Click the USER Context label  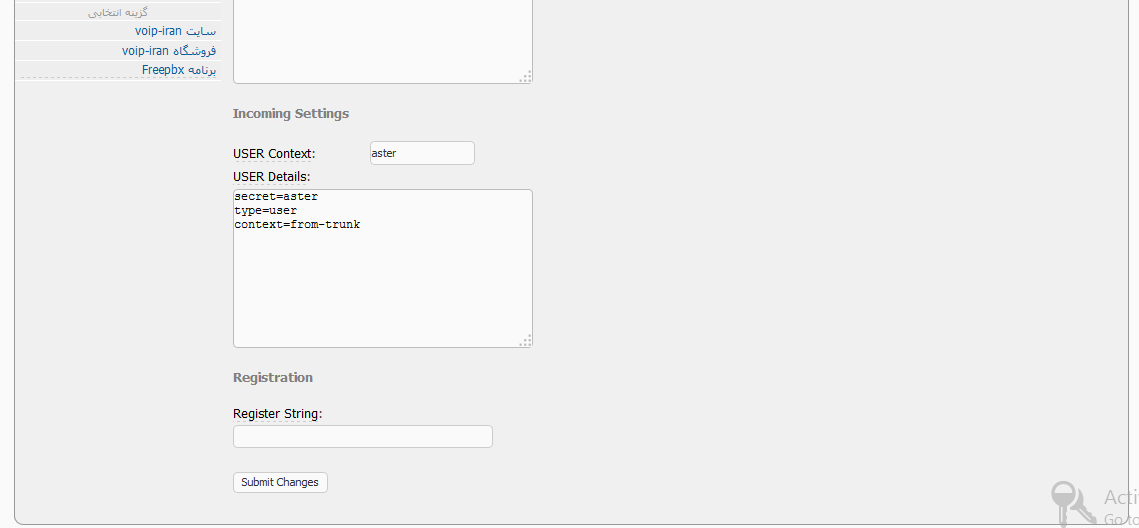coord(274,154)
